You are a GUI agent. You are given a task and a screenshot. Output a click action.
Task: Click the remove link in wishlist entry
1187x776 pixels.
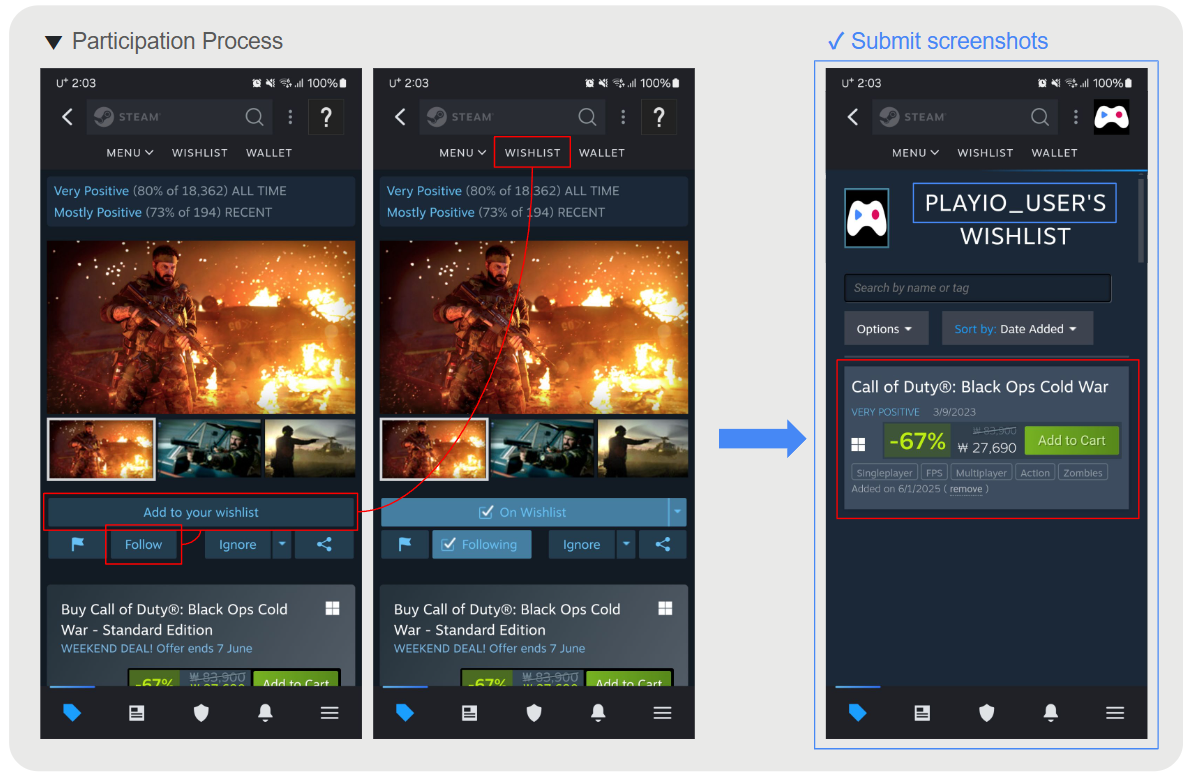click(966, 489)
